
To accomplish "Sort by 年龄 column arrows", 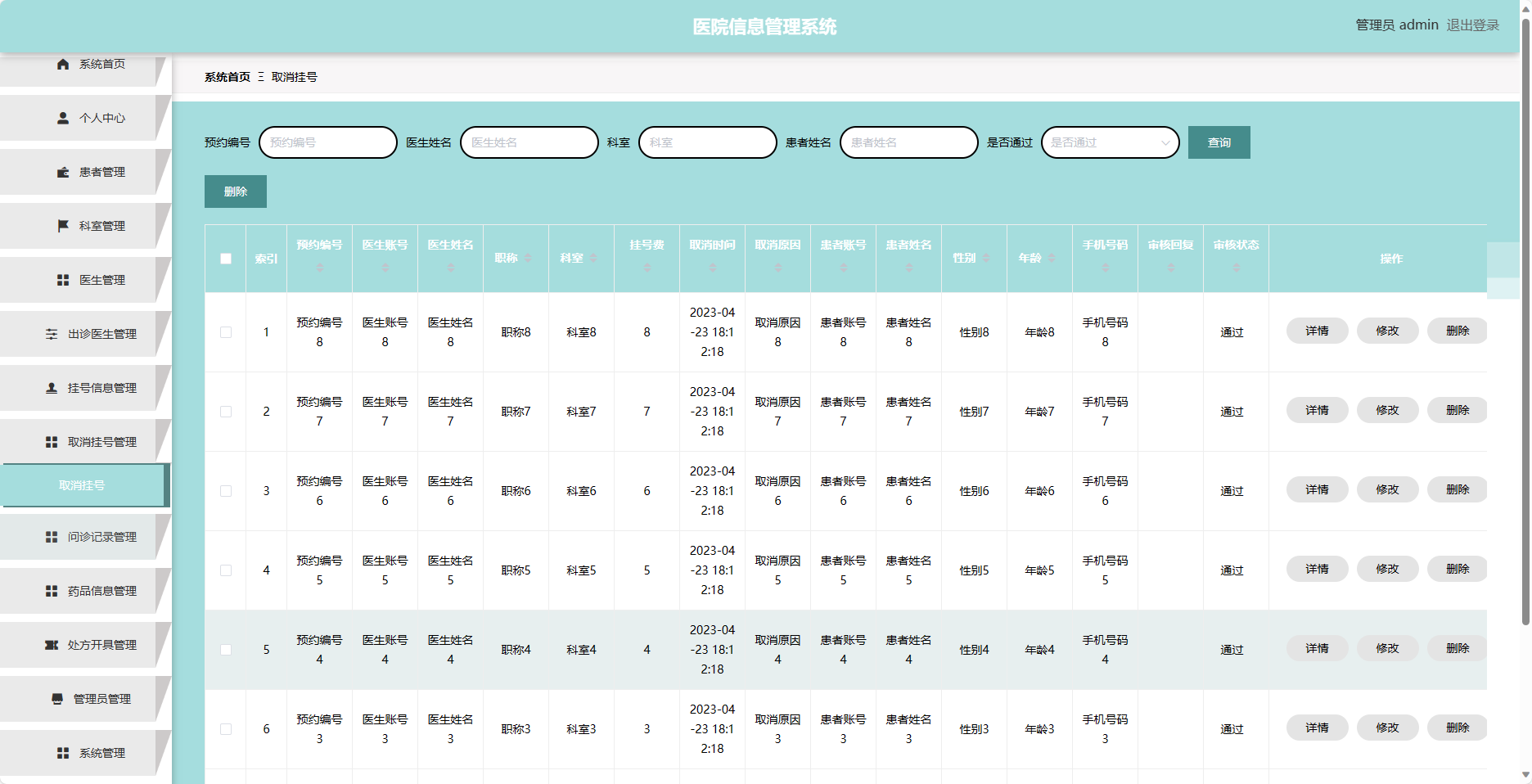I will [1052, 259].
